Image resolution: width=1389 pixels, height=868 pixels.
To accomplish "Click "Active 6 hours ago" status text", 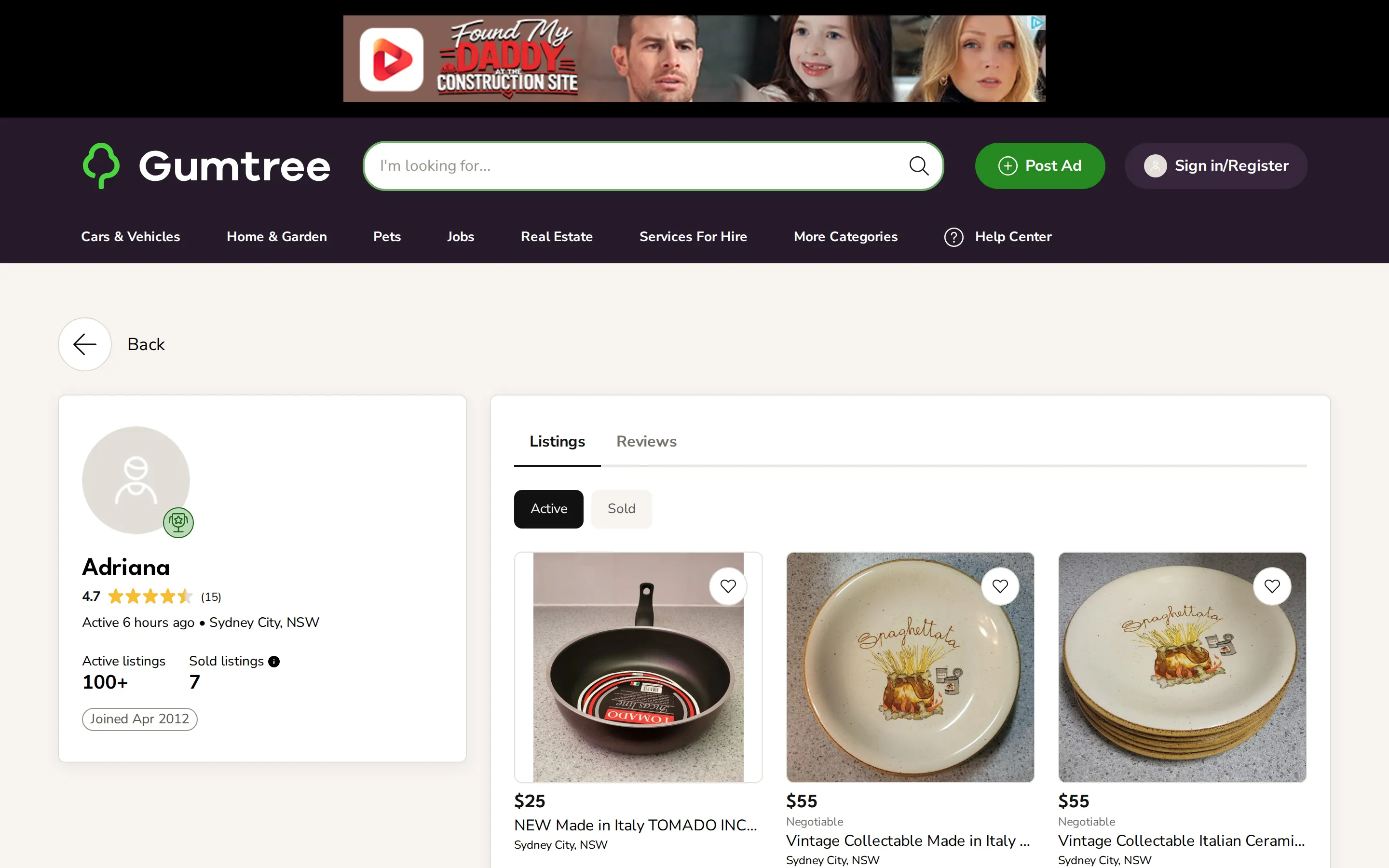I will pyautogui.click(x=138, y=622).
